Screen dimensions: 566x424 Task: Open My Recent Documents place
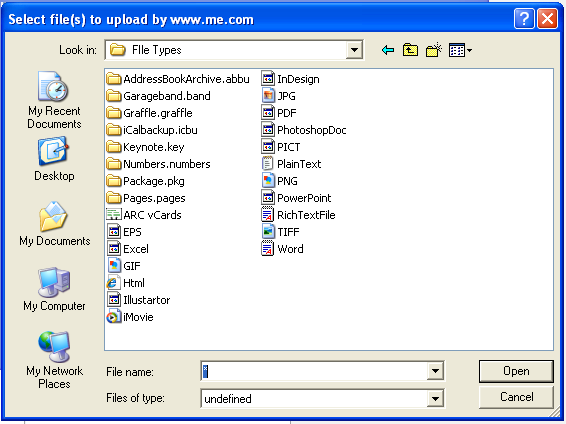pos(54,100)
